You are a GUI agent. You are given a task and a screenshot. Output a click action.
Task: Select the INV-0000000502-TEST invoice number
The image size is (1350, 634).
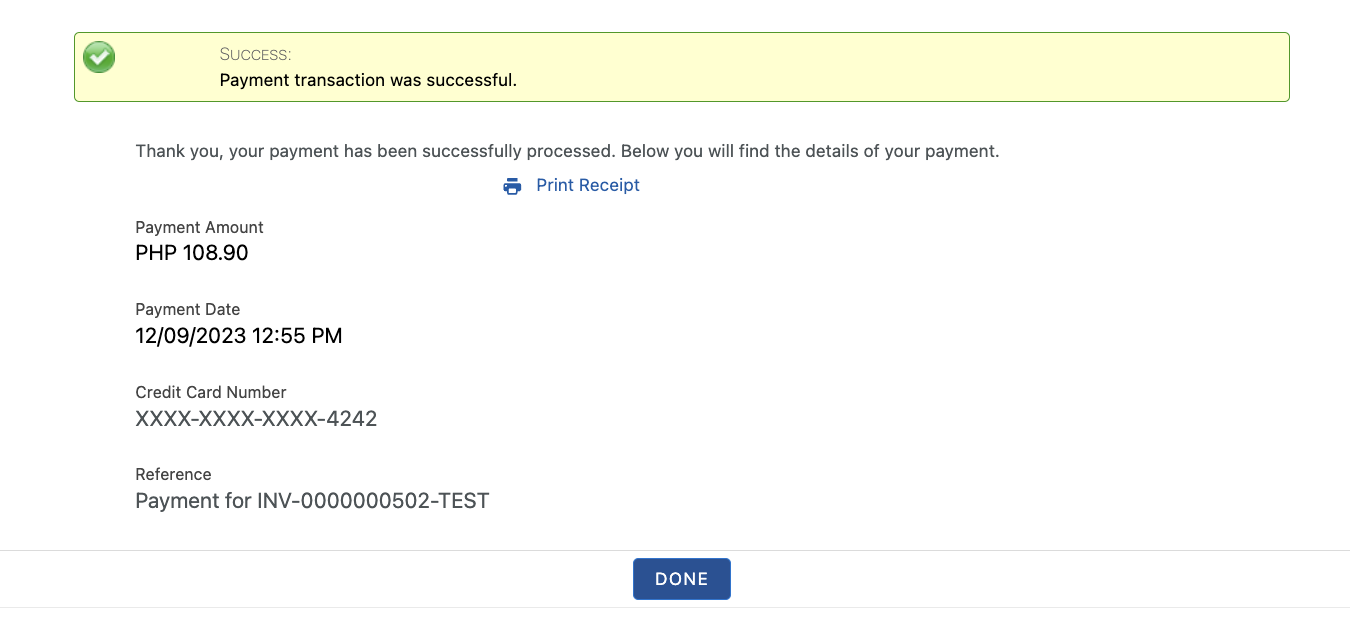[373, 501]
